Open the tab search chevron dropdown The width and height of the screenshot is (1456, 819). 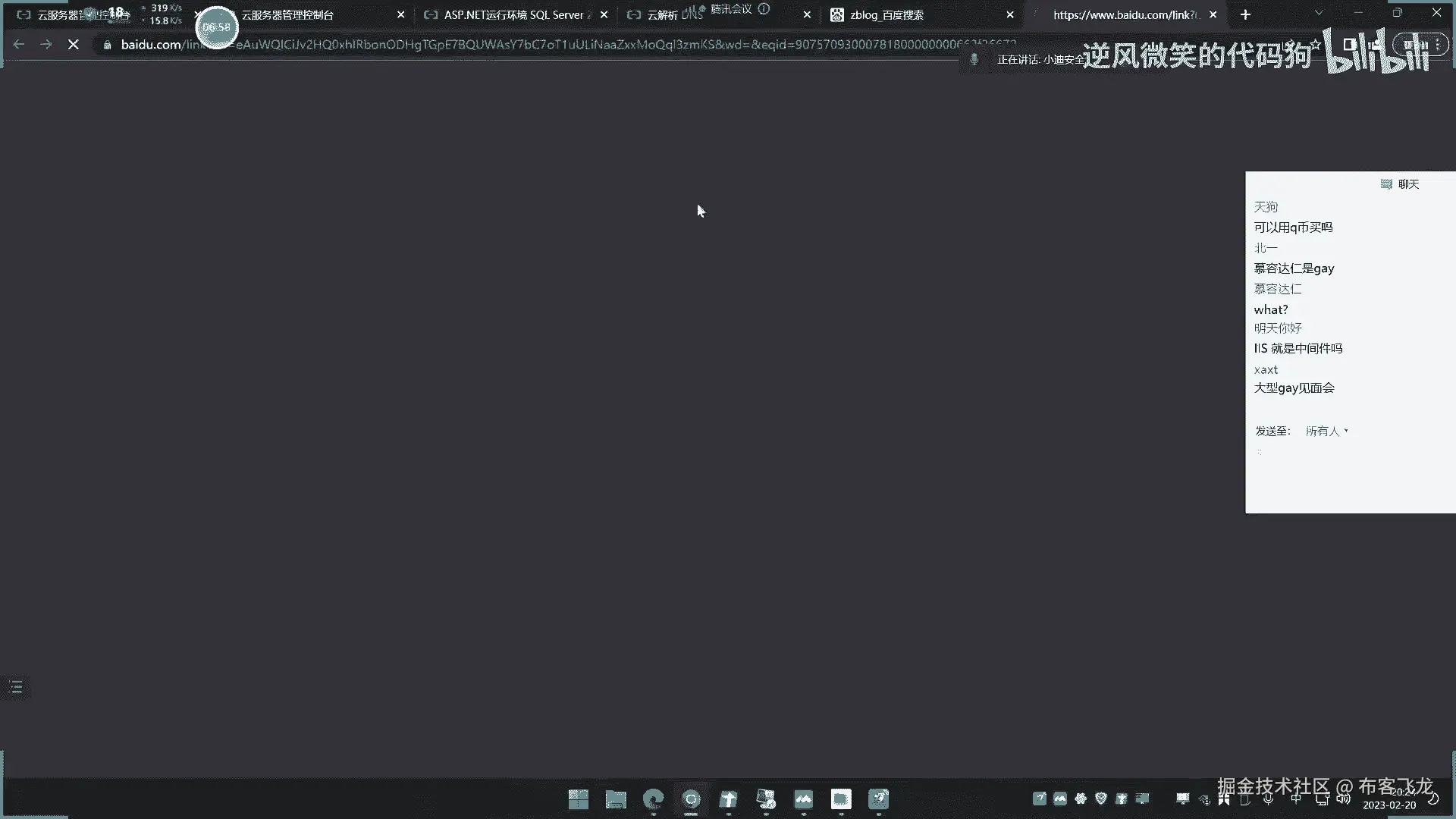[1319, 14]
